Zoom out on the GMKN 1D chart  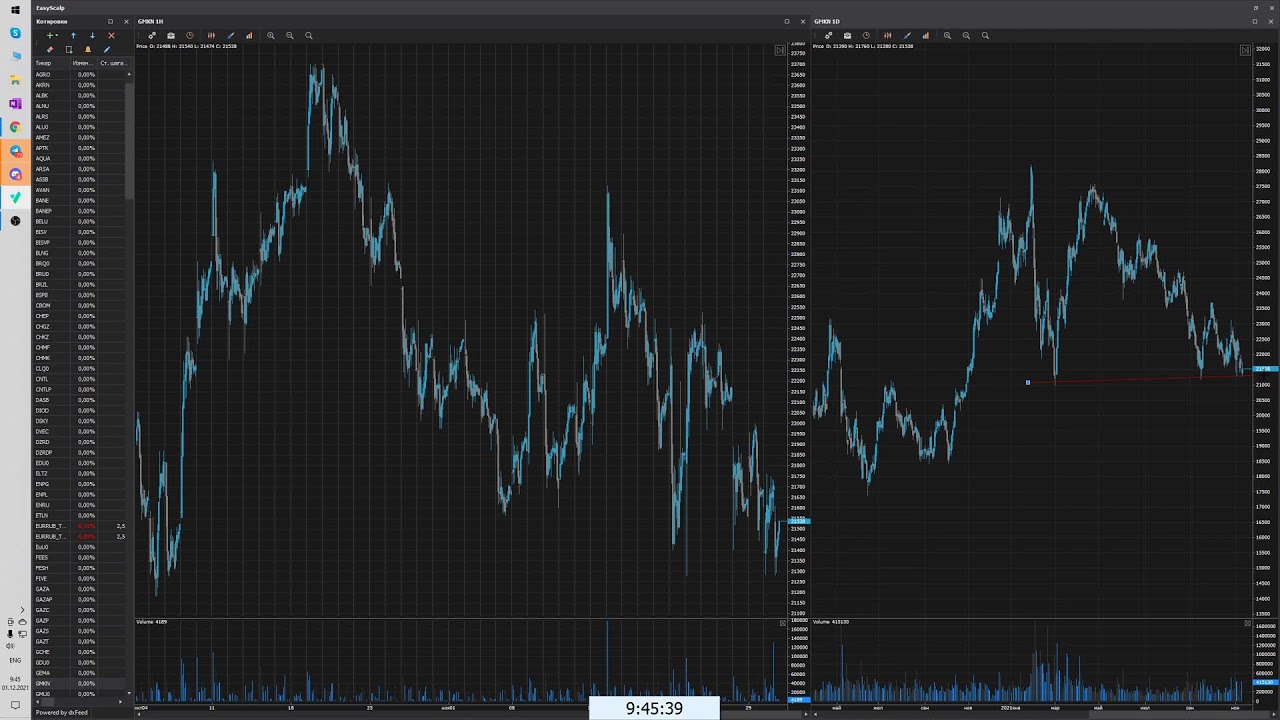966,36
